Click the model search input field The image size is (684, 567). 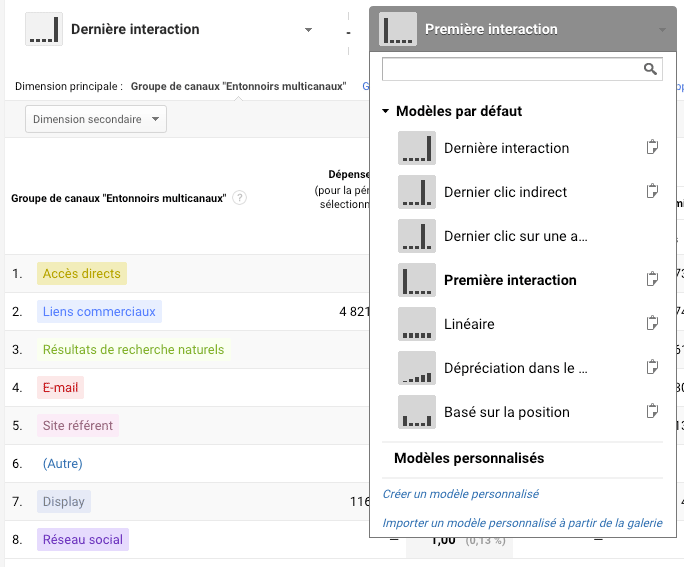(x=512, y=69)
